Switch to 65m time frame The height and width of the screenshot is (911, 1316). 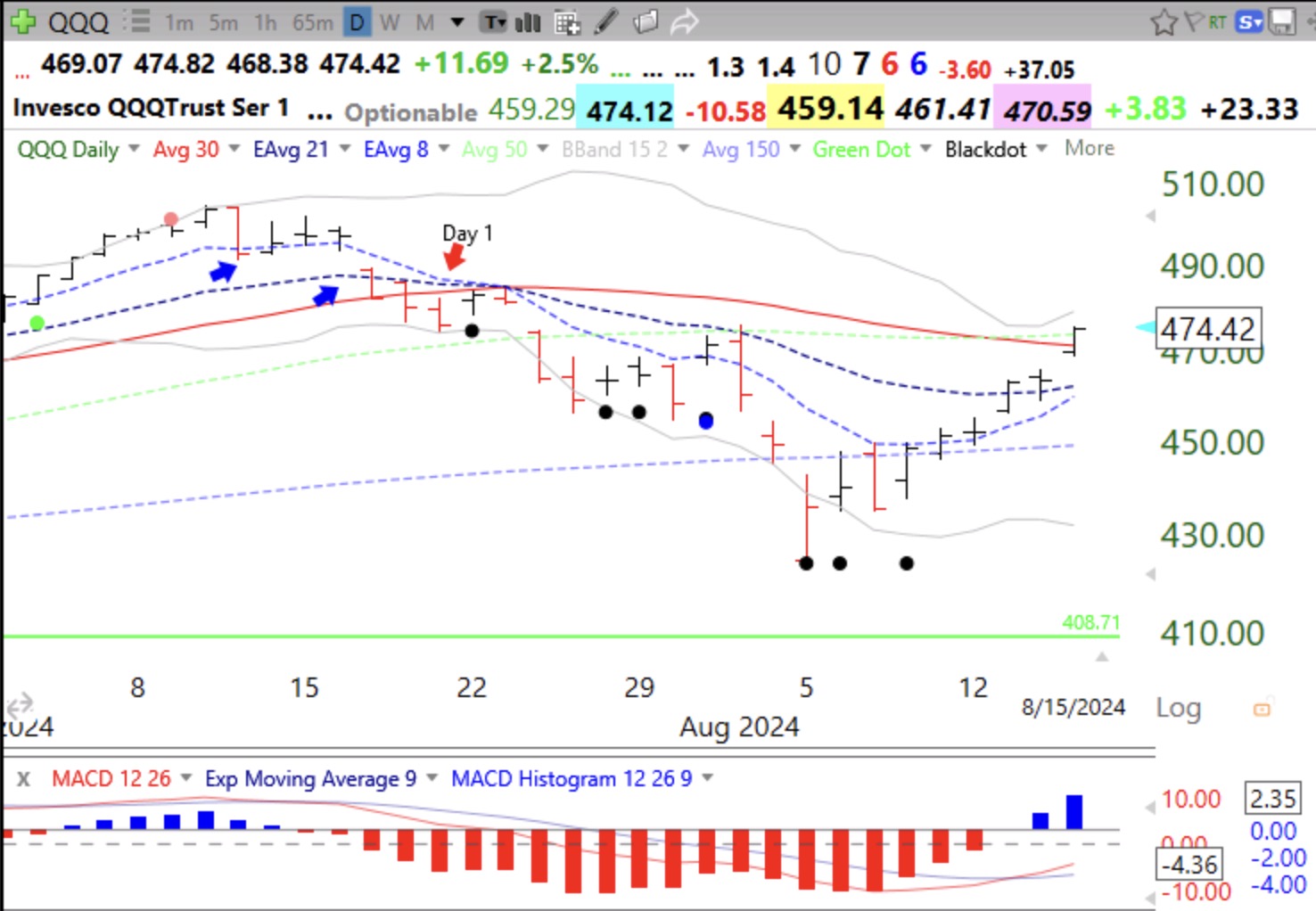[x=313, y=22]
